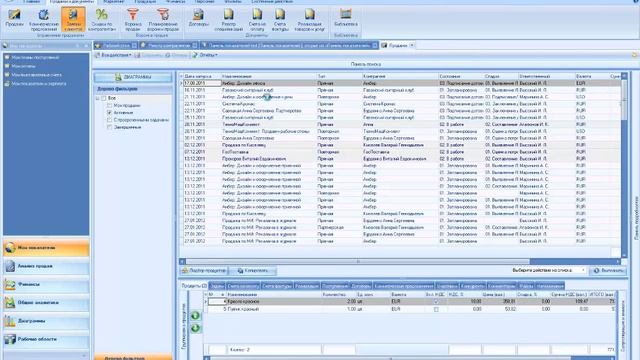Image resolution: width=640 pixels, height=360 pixels.
Task: Open the Воронка продаж funnel icon
Action: click(133, 19)
